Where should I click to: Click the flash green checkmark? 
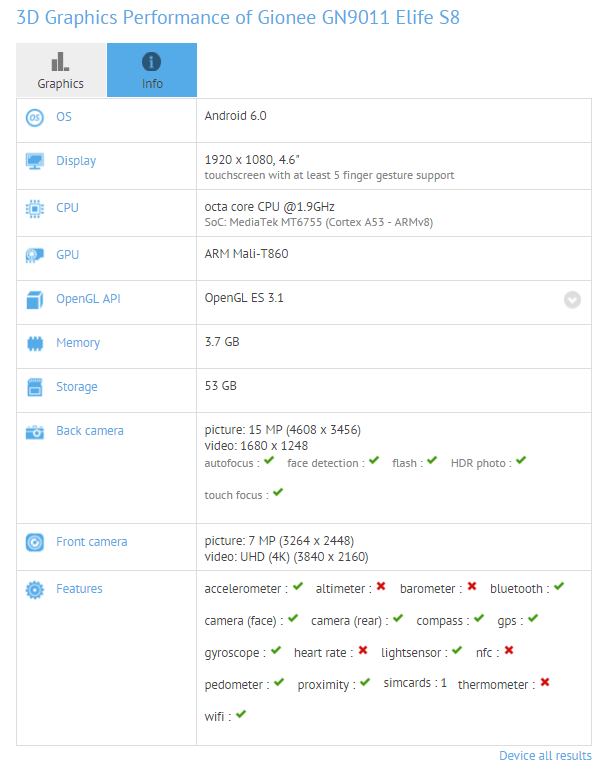(432, 461)
